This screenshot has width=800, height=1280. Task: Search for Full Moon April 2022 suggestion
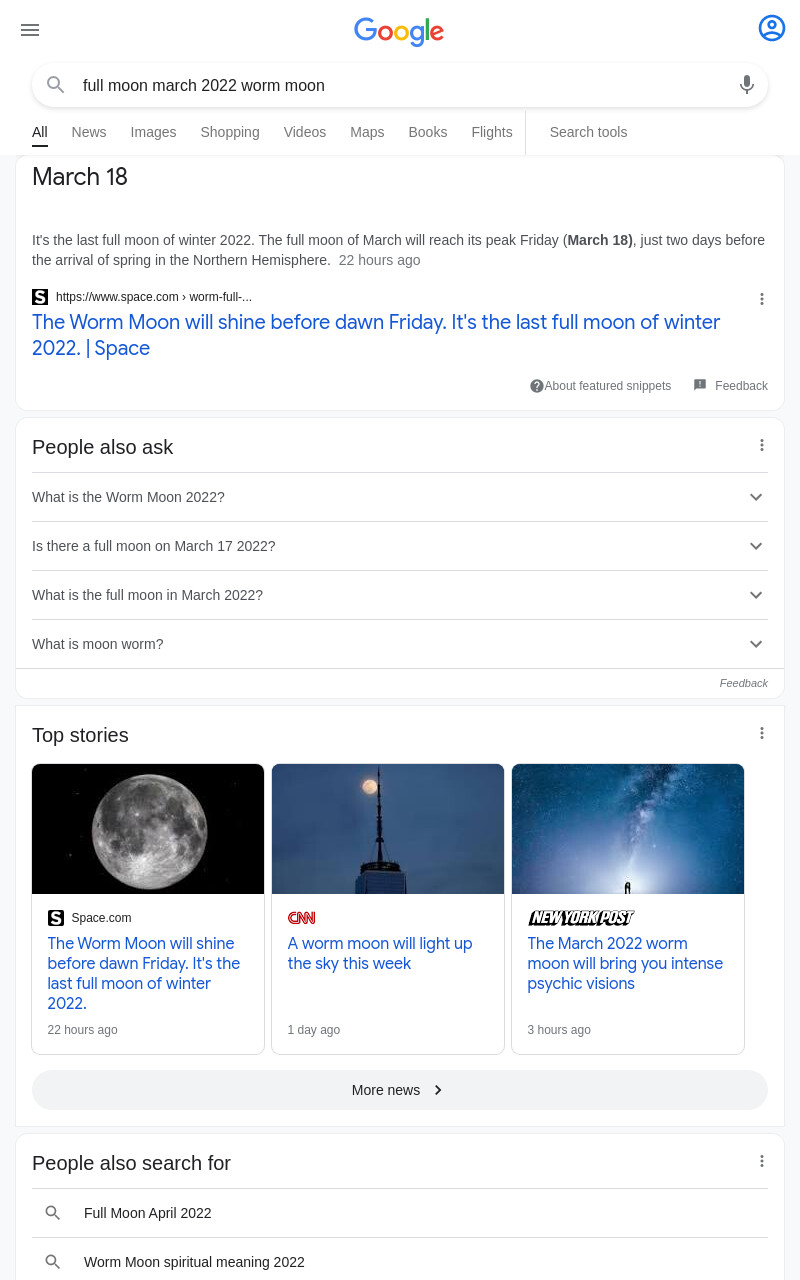400,1213
